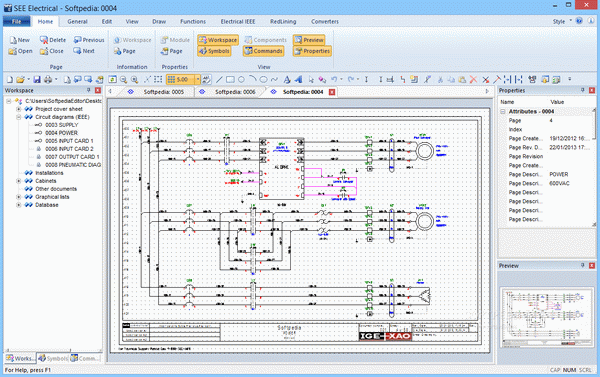The image size is (600, 377).
Task: Select the line drawing tool
Action: (219, 80)
